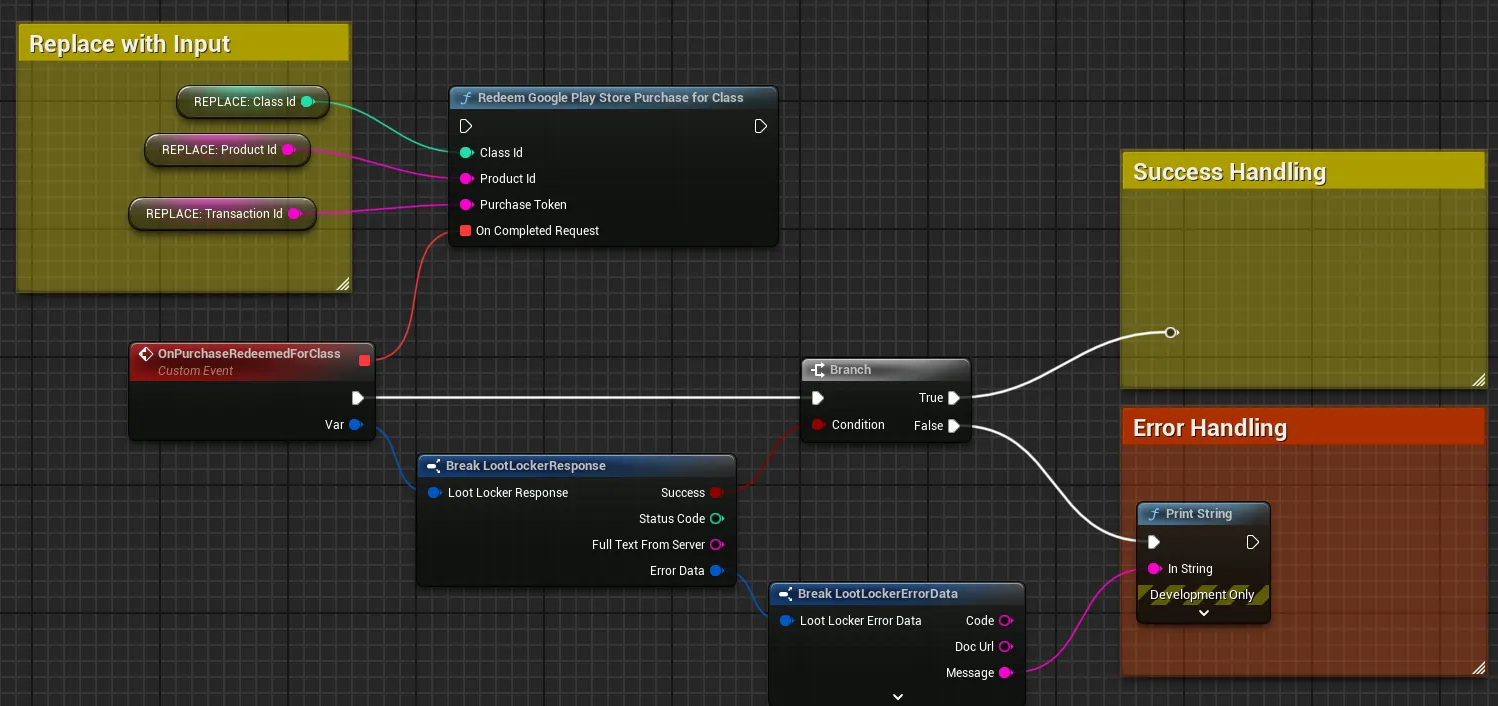Viewport: 1498px width, 706px height.
Task: Click the Replace with Input comment box corner handle
Action: pyautogui.click(x=343, y=283)
